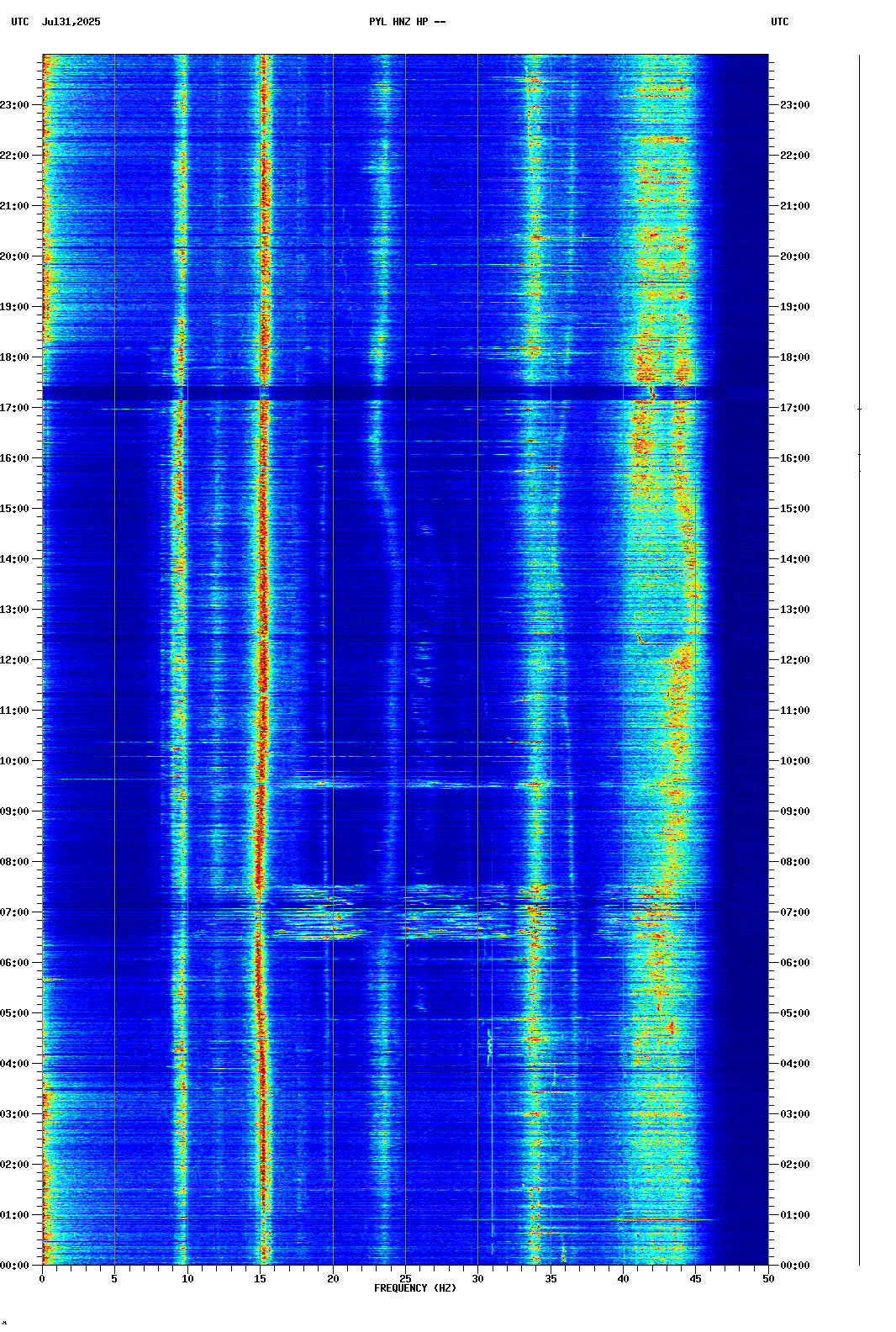Click the left axis '07:00' time label

[14, 912]
